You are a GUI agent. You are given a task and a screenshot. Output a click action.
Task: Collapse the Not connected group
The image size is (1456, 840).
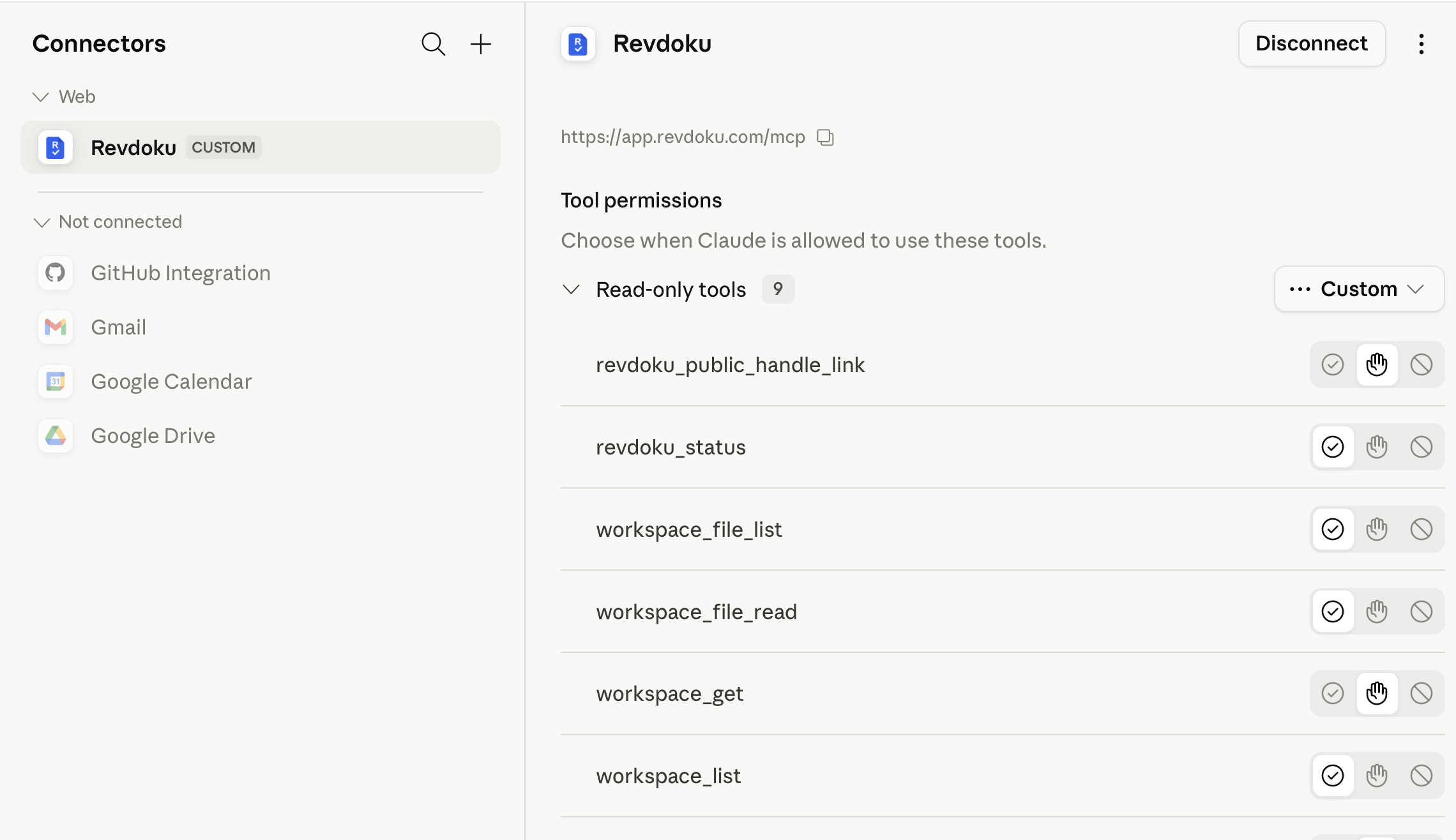pyautogui.click(x=42, y=222)
